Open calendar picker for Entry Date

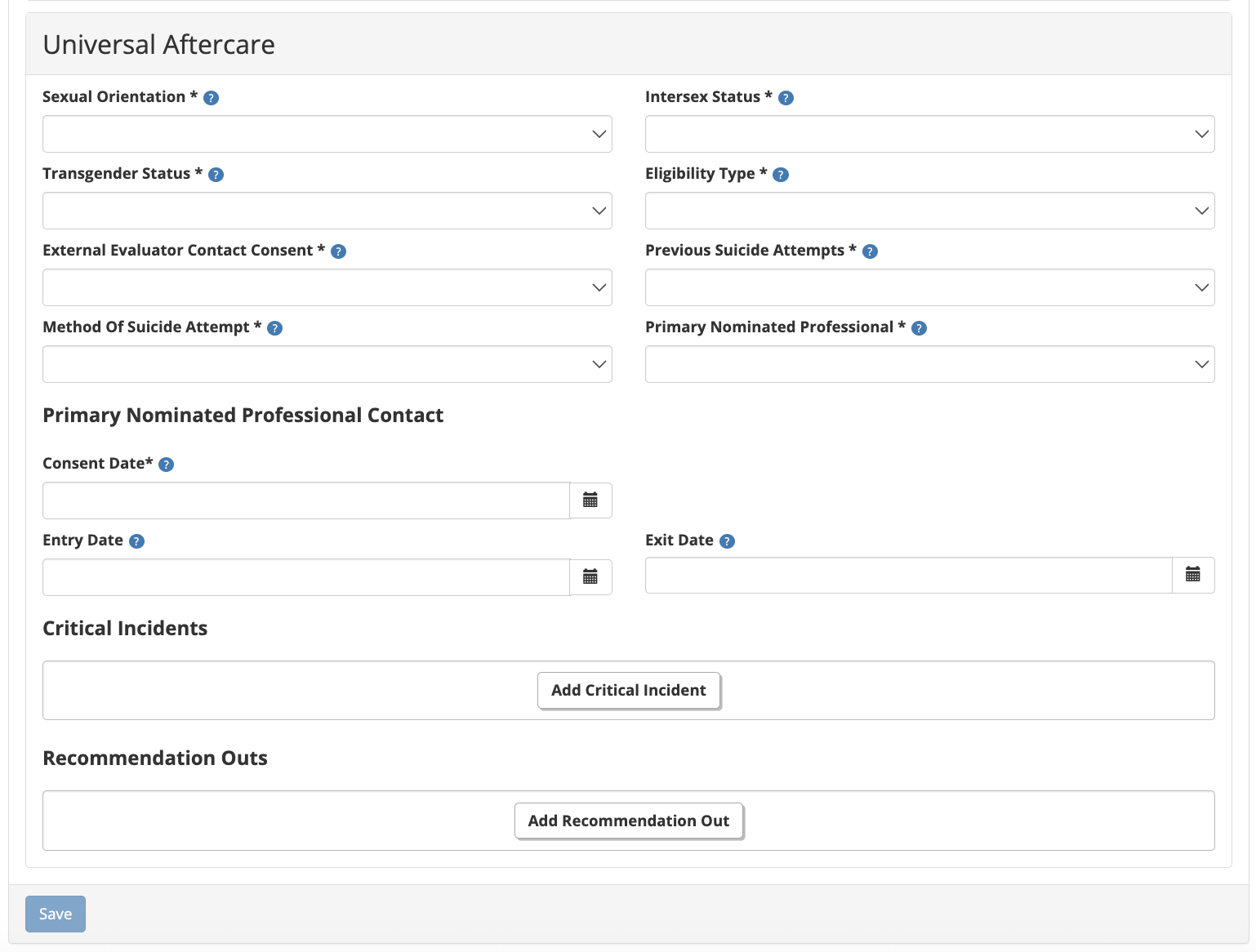click(590, 577)
